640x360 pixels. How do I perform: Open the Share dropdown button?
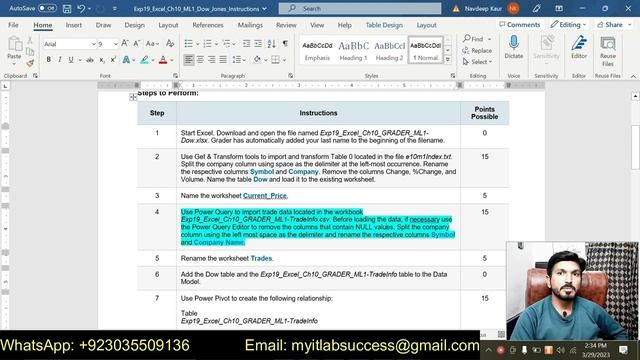coord(614,24)
